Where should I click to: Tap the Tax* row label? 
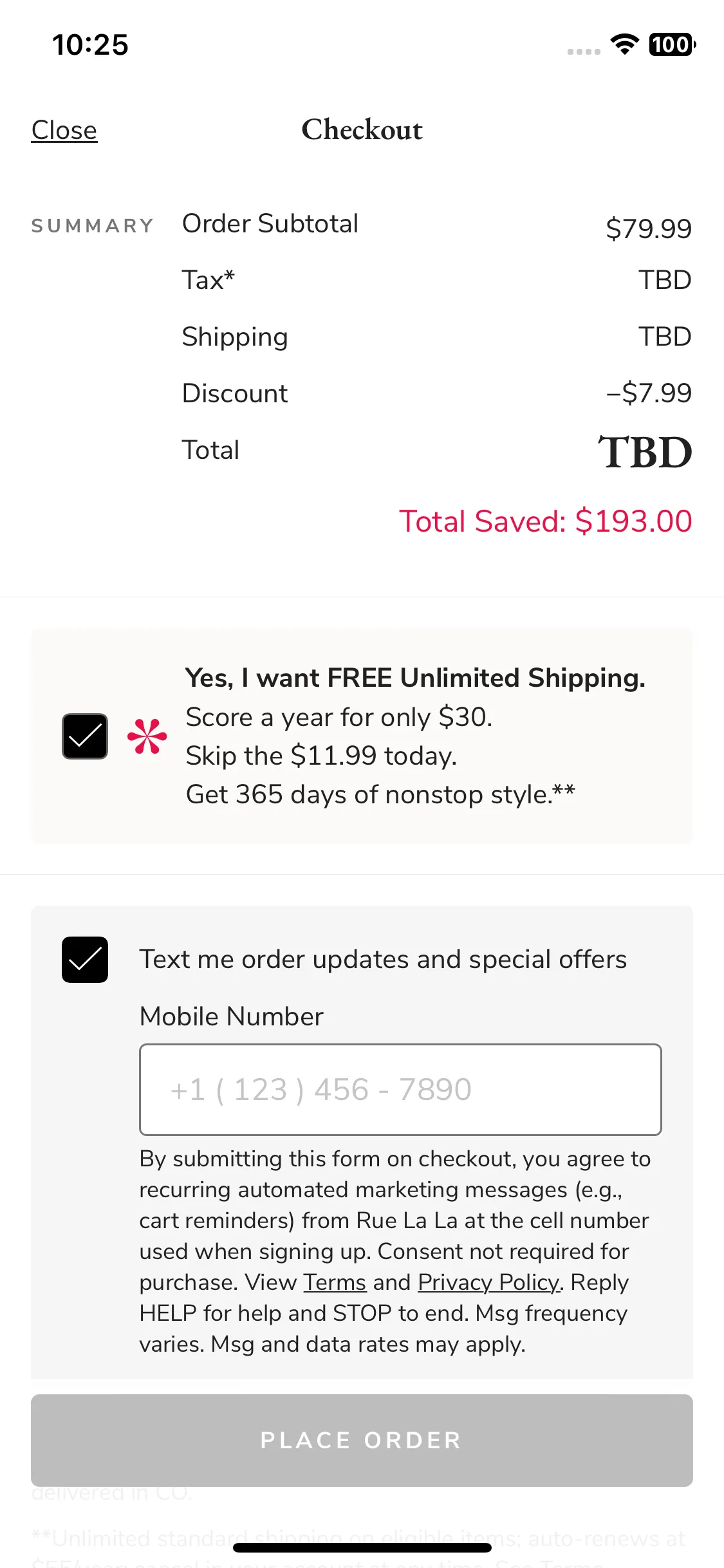(209, 280)
